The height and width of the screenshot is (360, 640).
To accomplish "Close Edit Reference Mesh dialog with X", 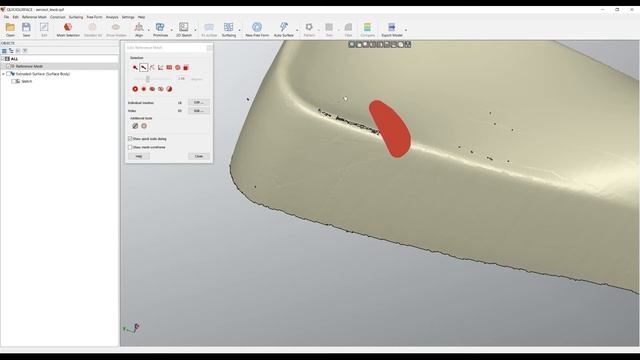I will click(209, 48).
